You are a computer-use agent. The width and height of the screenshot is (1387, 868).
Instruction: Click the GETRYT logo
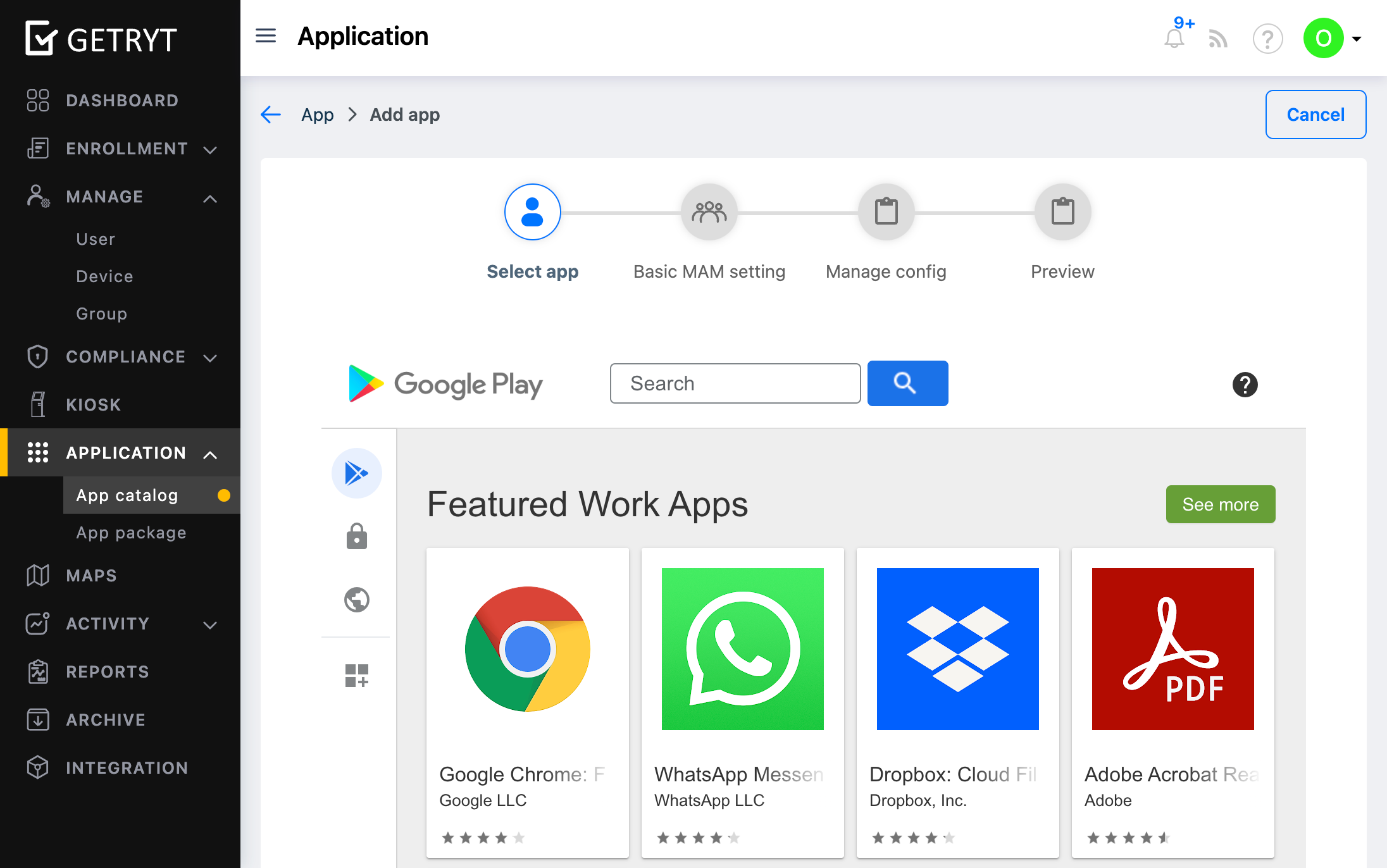[x=101, y=39]
